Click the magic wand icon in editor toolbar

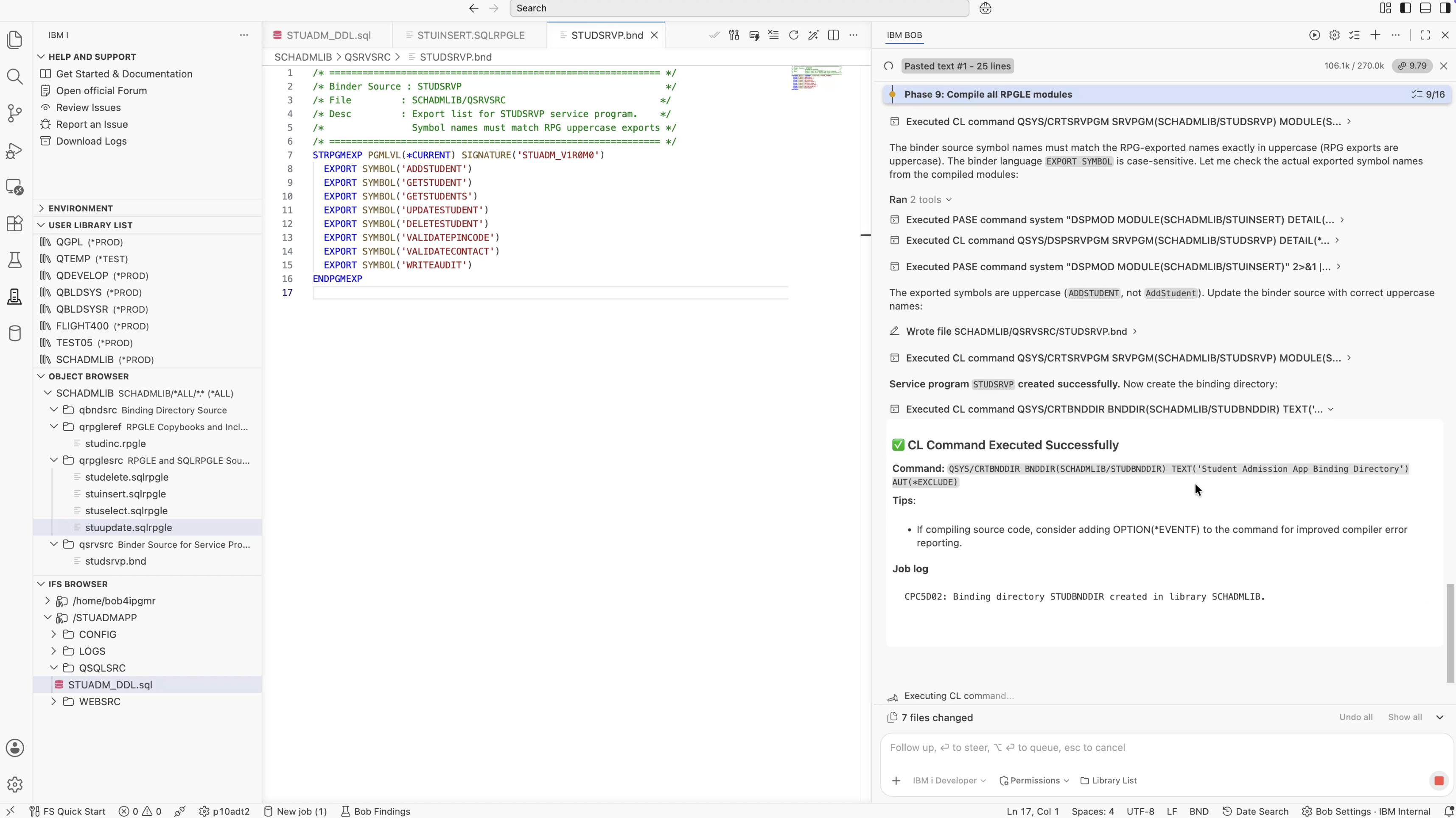click(813, 35)
